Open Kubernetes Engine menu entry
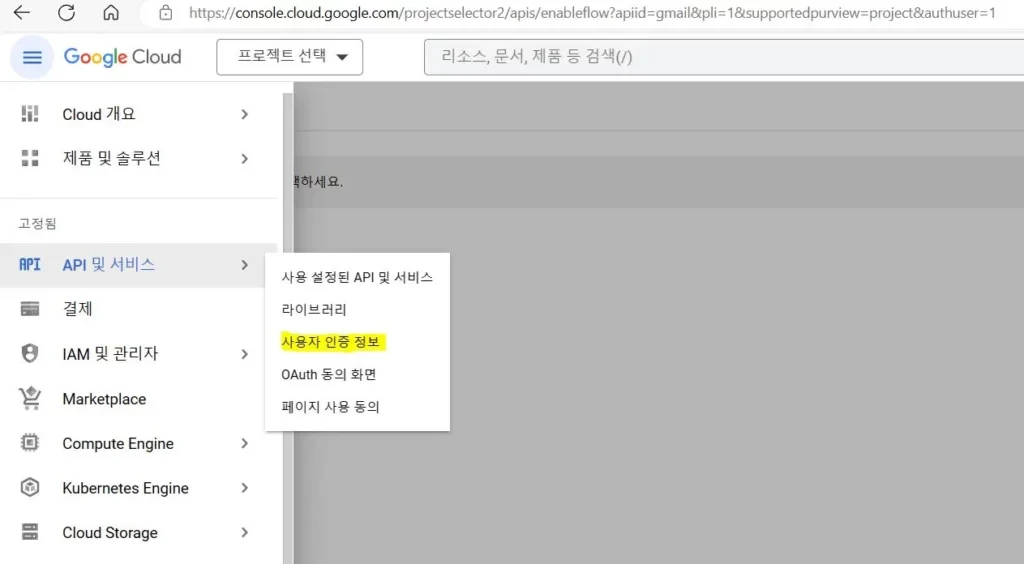Screen dimensions: 1024x564 [125, 488]
